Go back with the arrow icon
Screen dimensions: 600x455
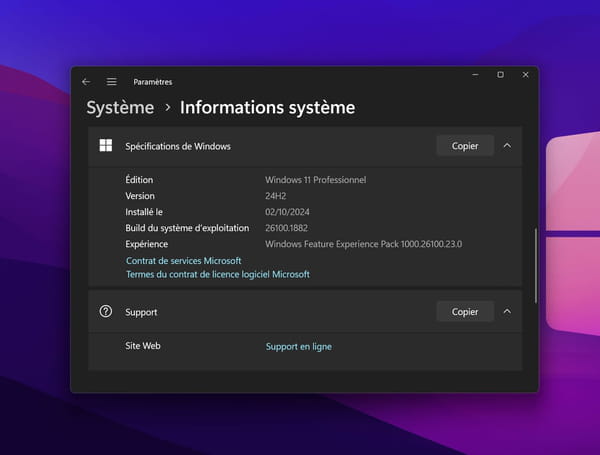[x=86, y=82]
